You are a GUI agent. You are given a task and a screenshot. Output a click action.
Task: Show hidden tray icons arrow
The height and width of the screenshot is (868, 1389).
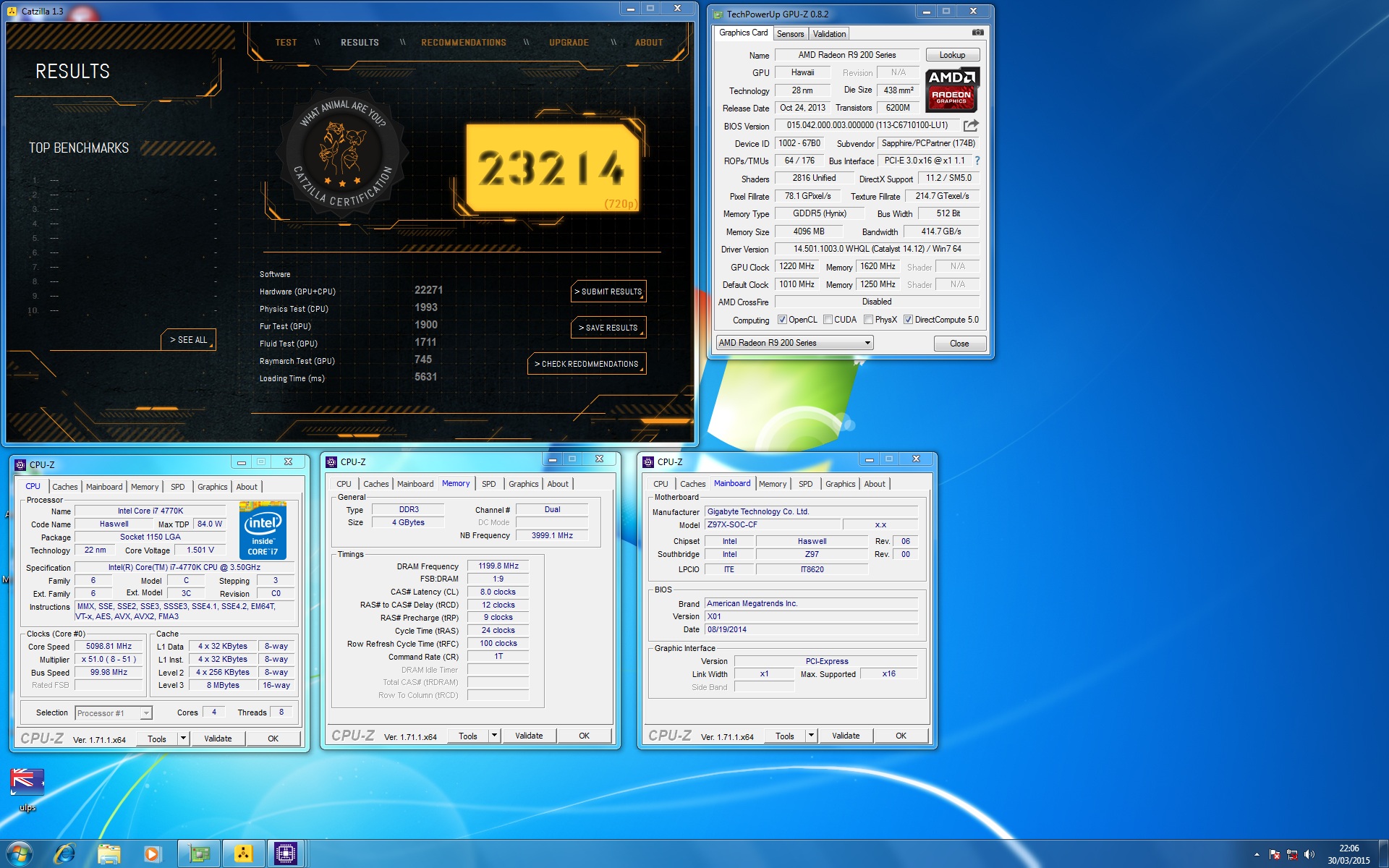click(x=1257, y=854)
